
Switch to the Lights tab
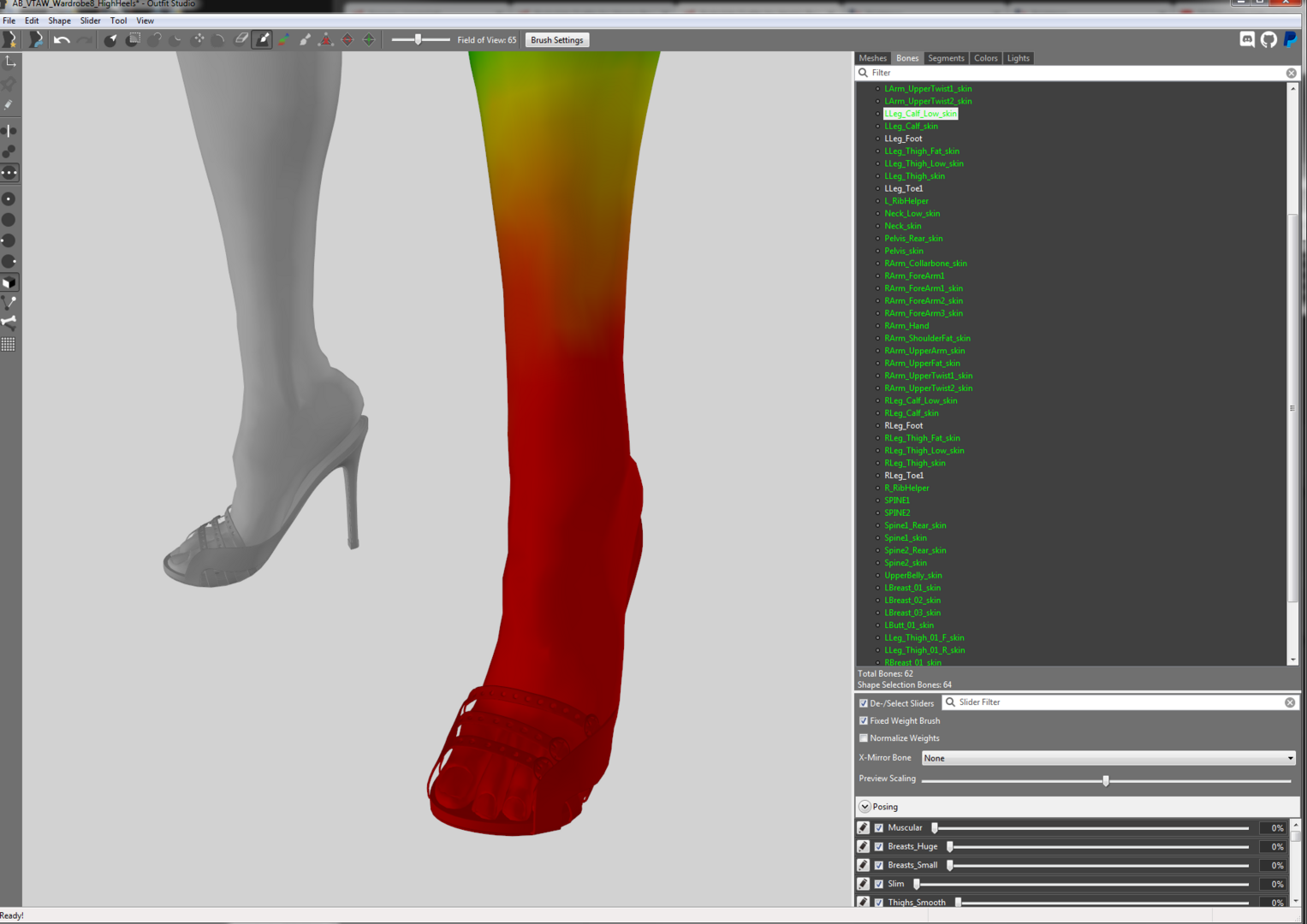1018,58
